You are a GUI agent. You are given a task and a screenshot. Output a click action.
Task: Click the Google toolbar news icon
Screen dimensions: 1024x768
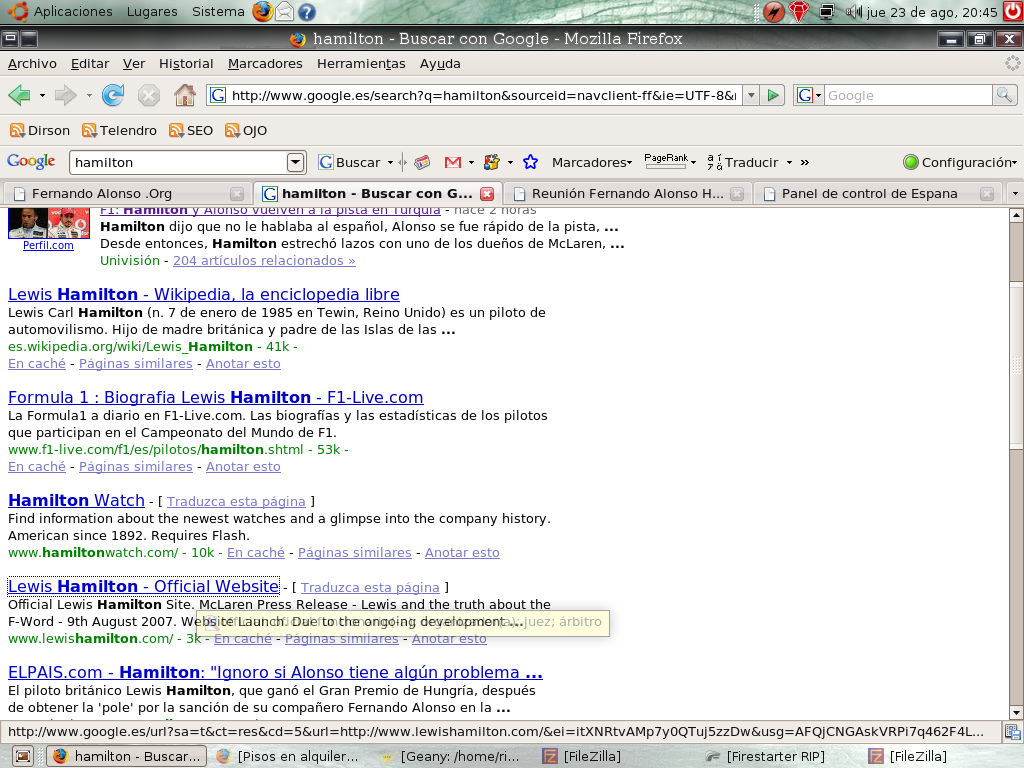[x=423, y=162]
